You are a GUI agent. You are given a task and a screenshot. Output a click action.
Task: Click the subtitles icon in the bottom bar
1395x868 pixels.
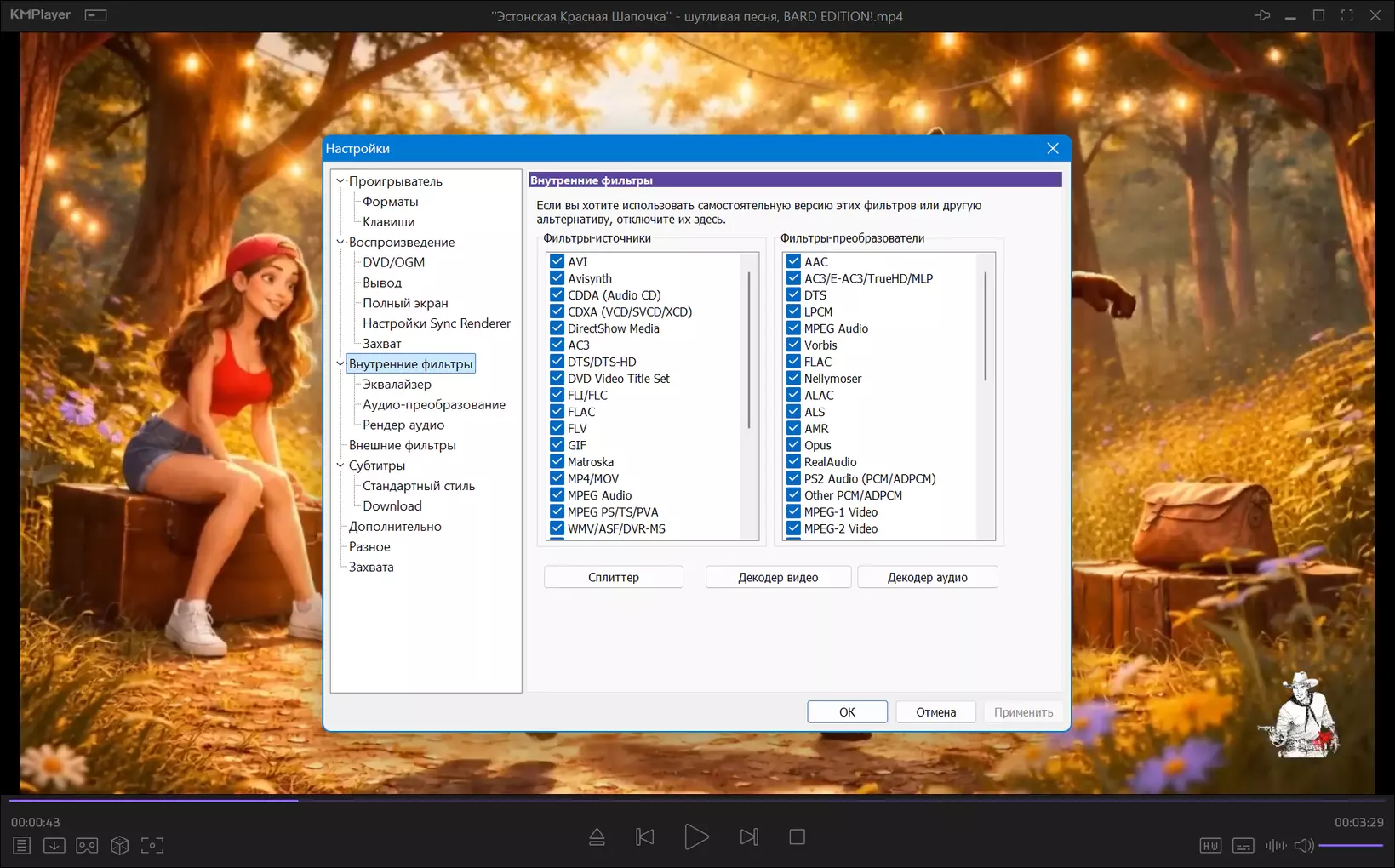pyautogui.click(x=1243, y=846)
